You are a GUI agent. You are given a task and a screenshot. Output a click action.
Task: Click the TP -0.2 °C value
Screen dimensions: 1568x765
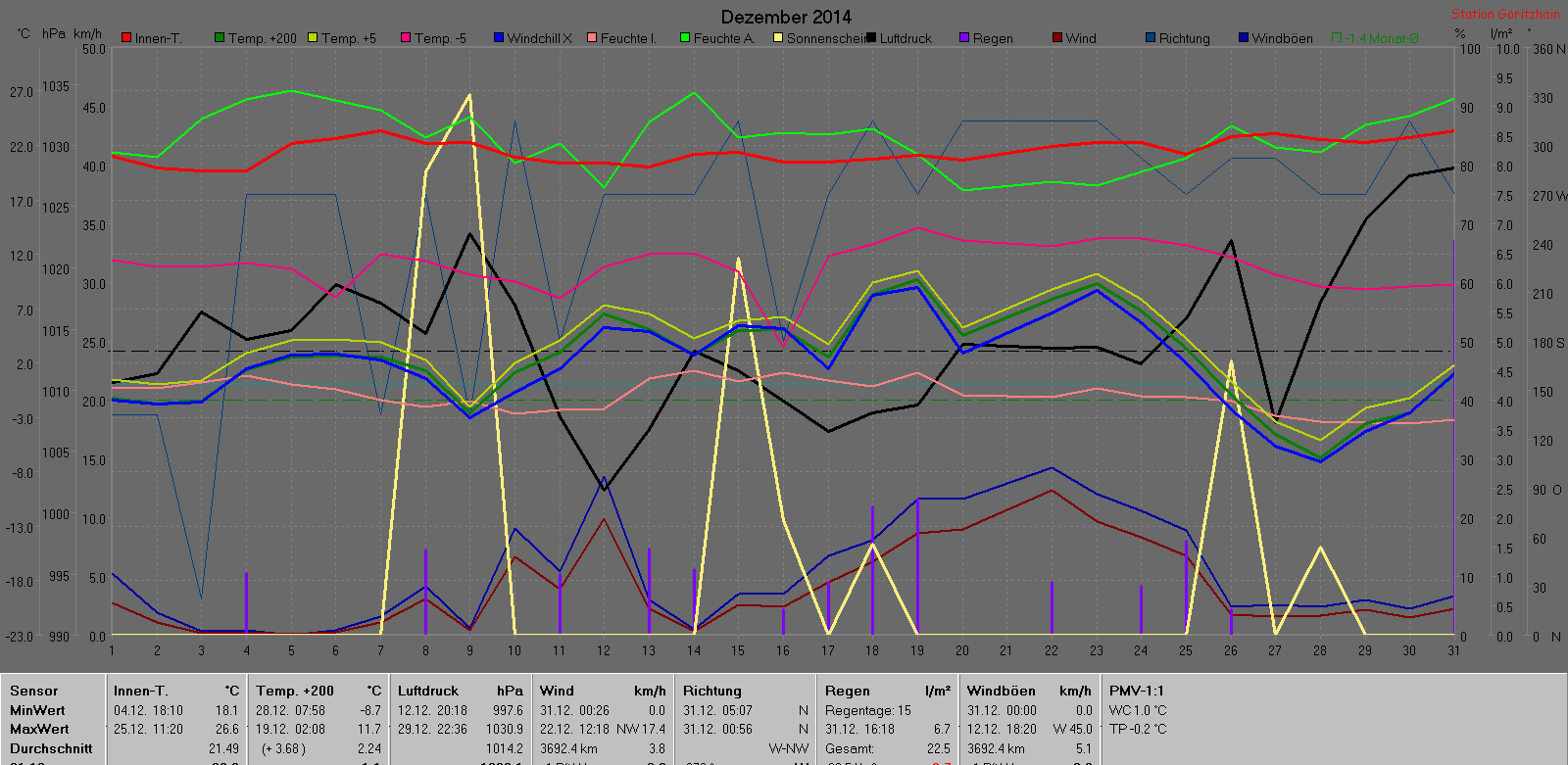coord(1138,729)
